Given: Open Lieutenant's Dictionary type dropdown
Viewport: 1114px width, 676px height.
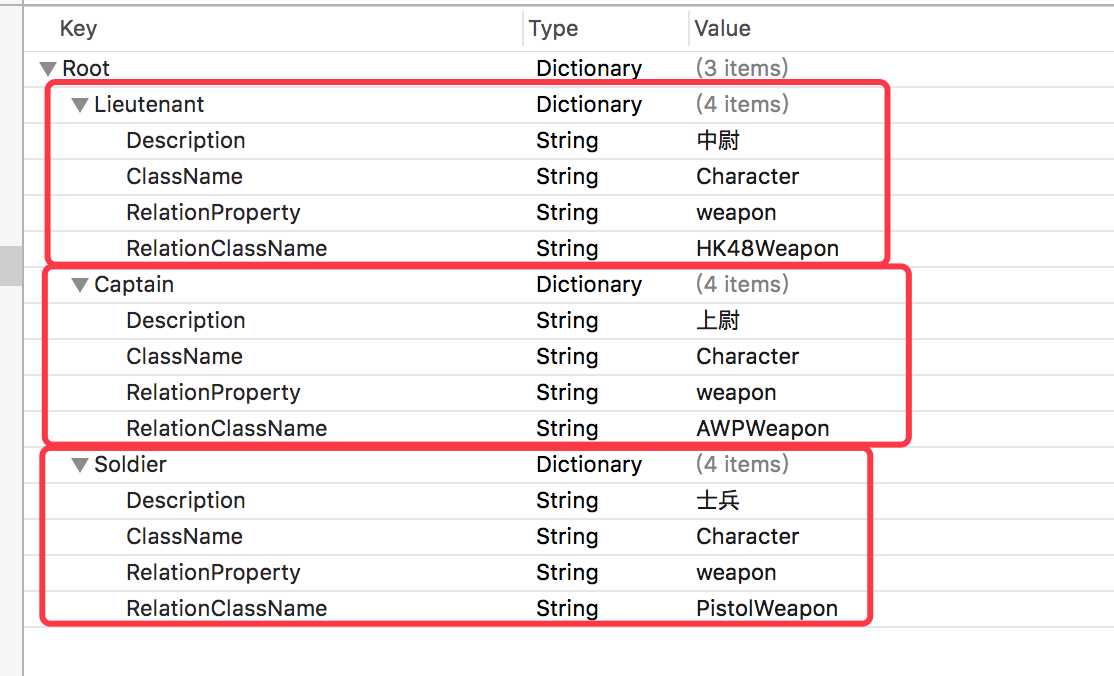Looking at the screenshot, I should click(589, 104).
